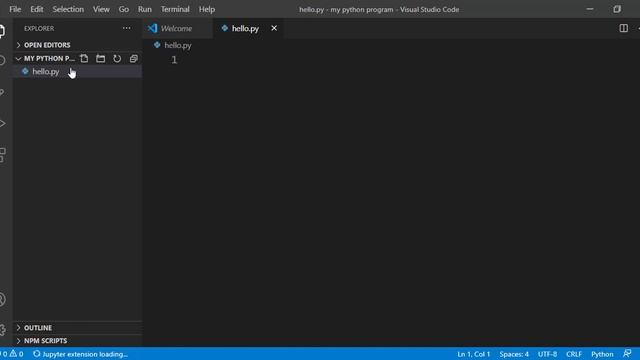Open the Manage gear icon
Image resolution: width=640 pixels, height=360 pixels.
(2, 330)
